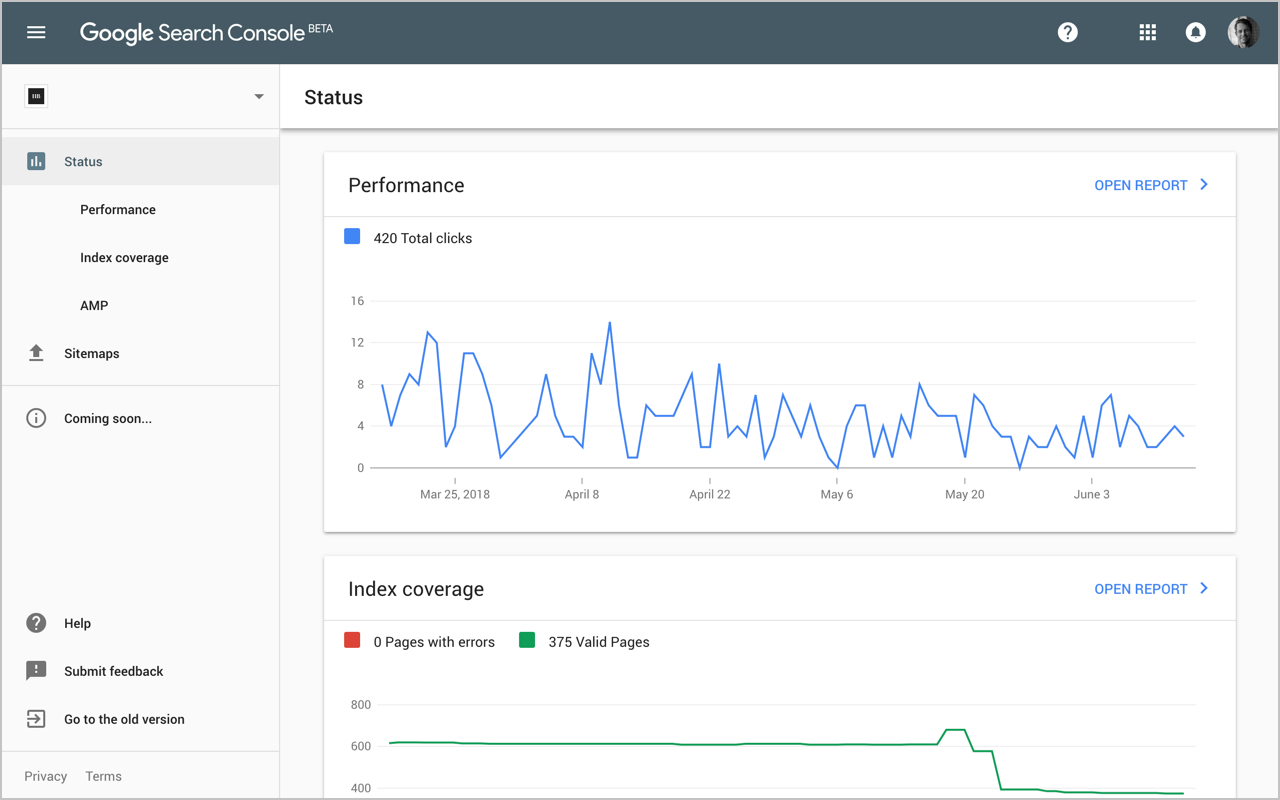Click chevron next to Performance Open Report
1280x800 pixels.
(1204, 185)
